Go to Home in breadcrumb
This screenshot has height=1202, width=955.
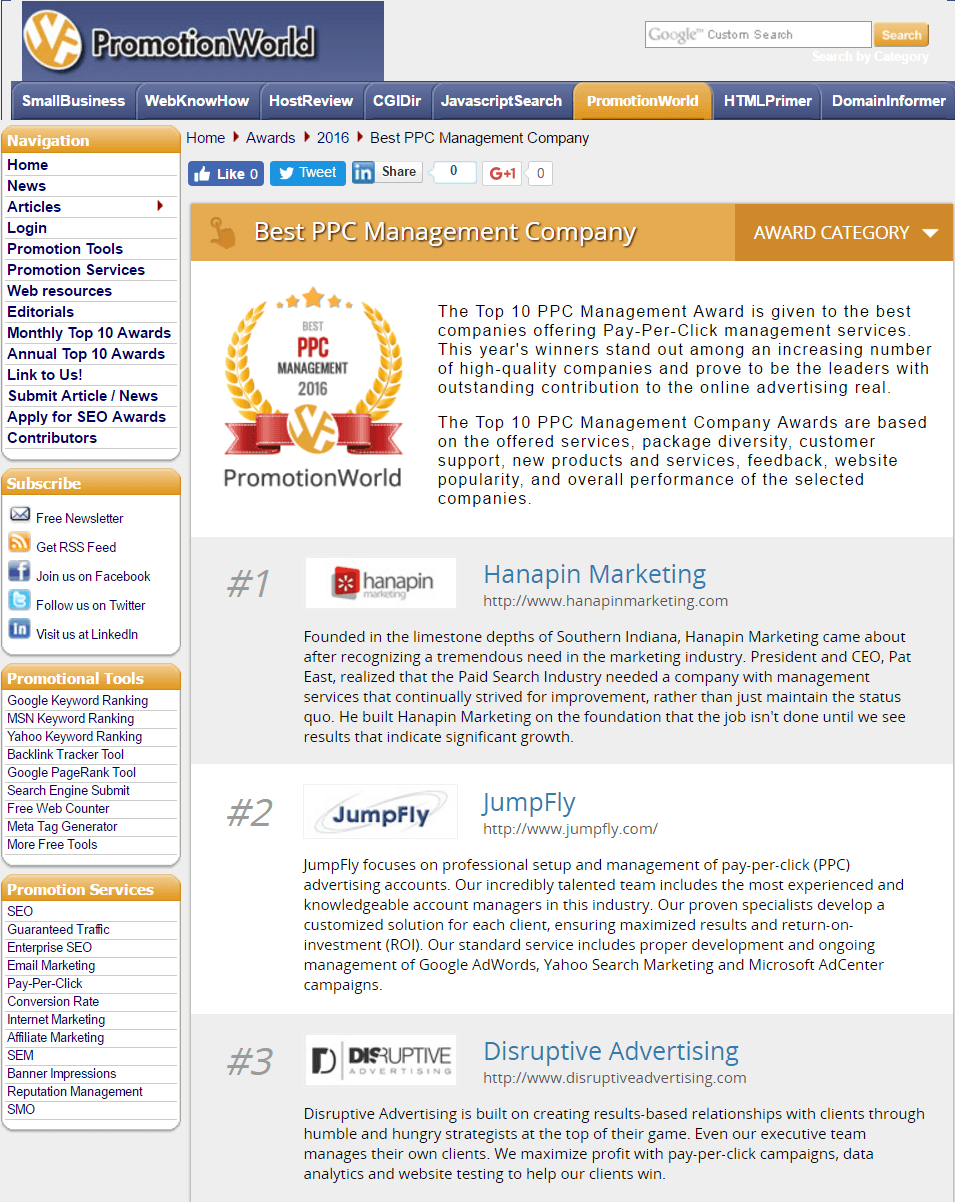(206, 138)
